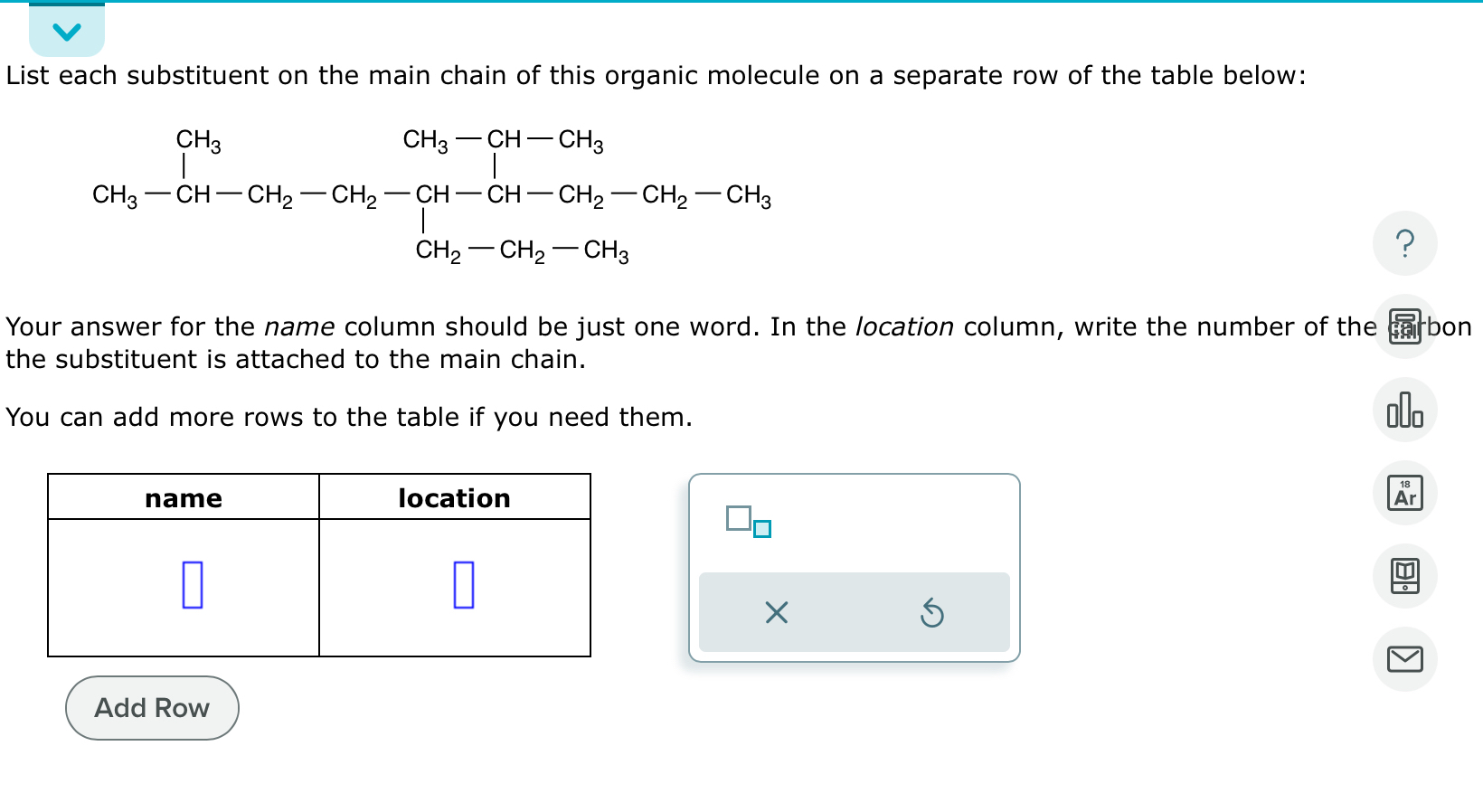Click the location input field in the table

tap(463, 586)
